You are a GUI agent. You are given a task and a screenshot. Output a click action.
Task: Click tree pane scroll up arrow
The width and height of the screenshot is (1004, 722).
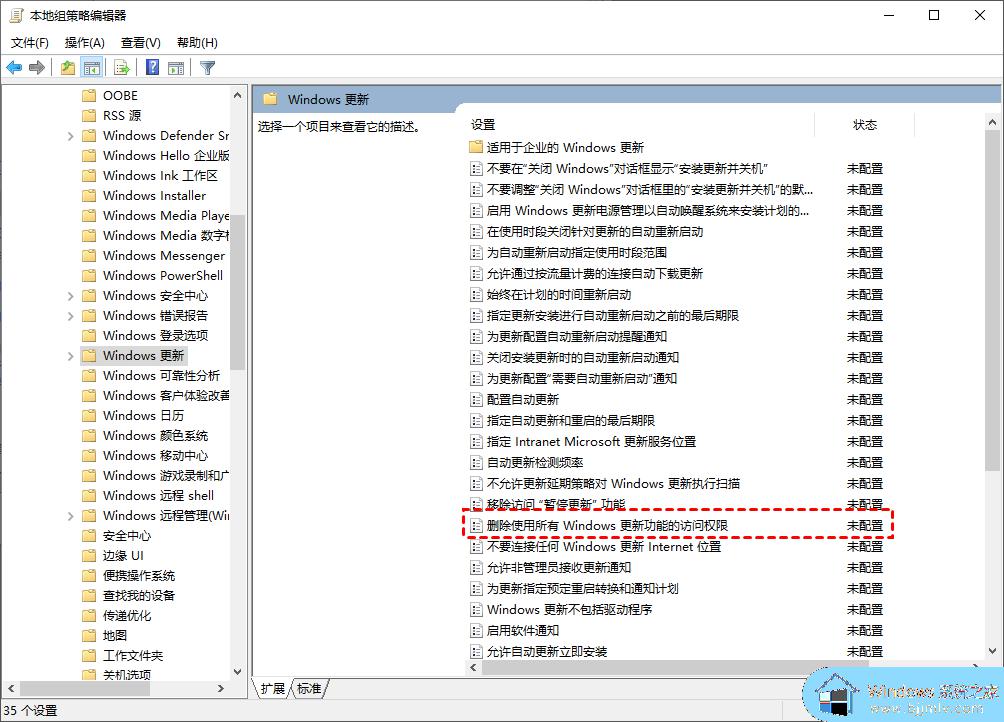(238, 95)
